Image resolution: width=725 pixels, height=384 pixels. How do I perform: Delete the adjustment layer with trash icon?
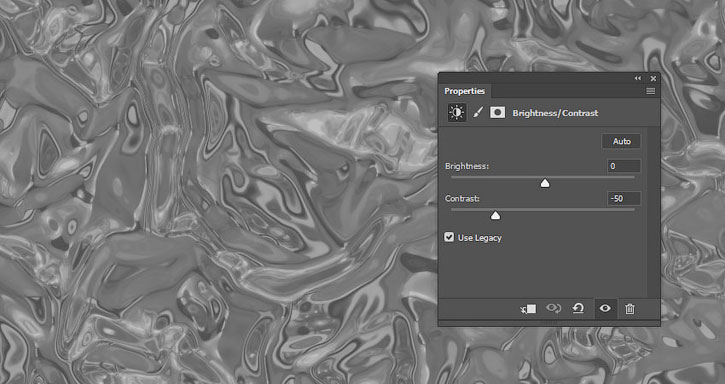click(630, 309)
